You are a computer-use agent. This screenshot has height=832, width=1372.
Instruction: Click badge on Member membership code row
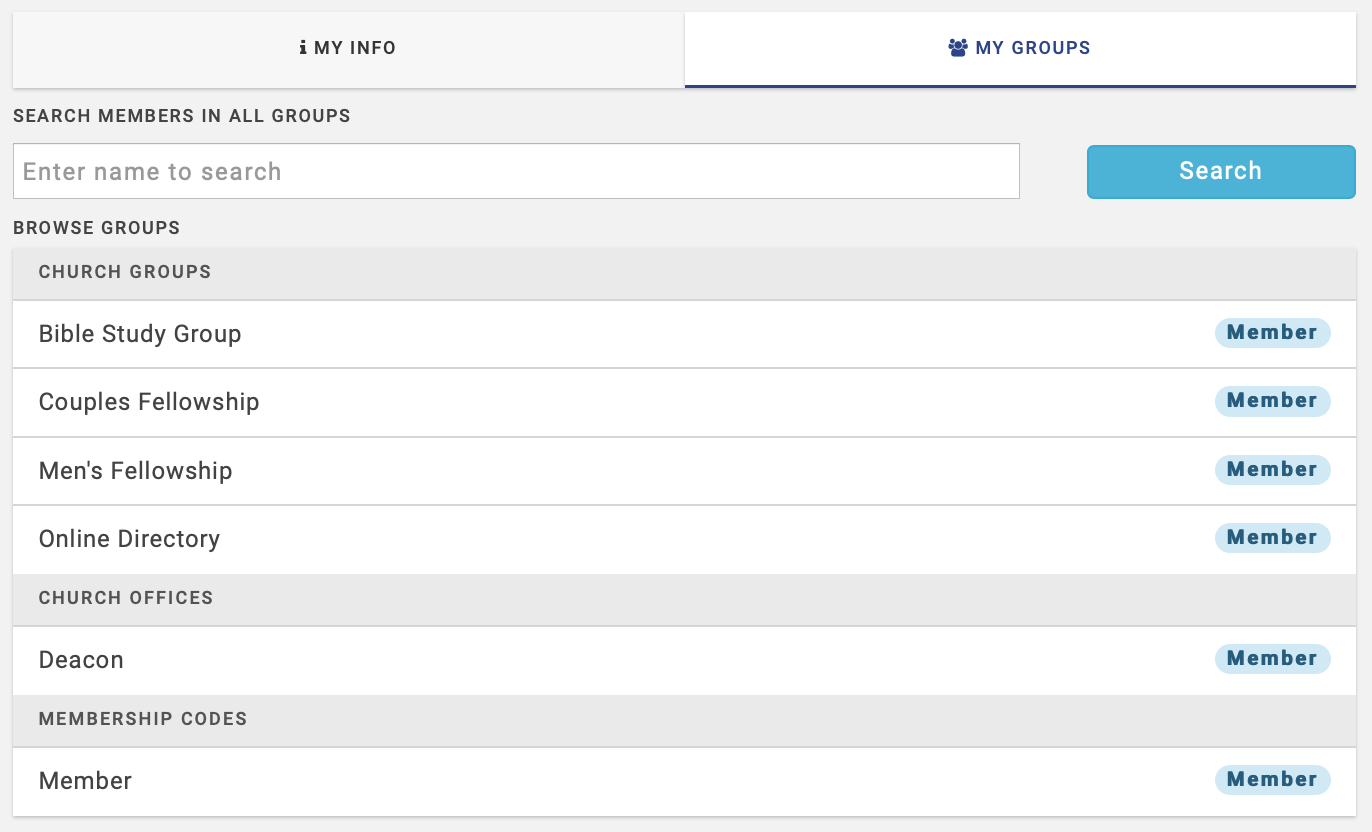click(x=1272, y=780)
